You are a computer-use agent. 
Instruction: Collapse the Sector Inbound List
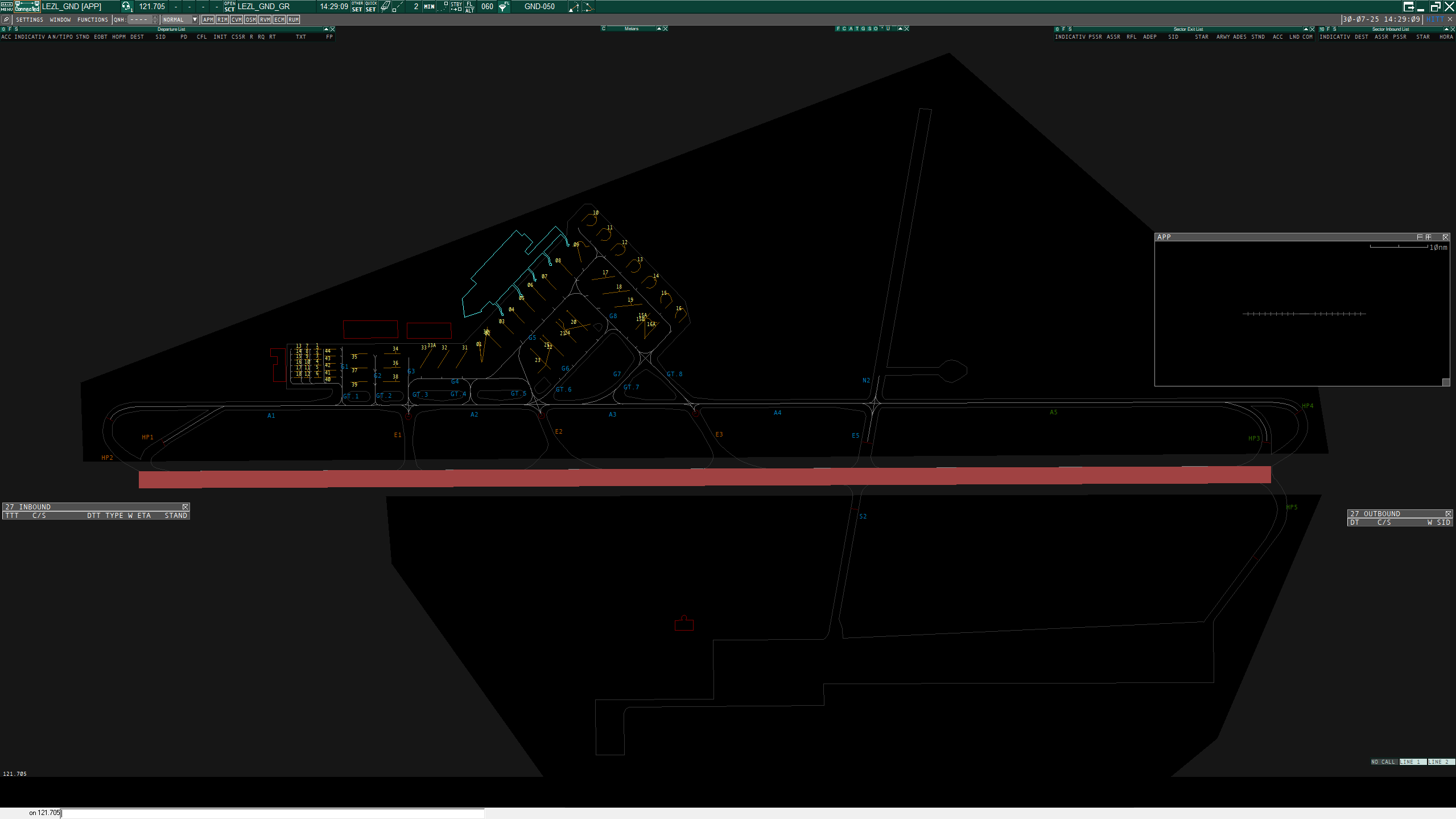(1446, 29)
